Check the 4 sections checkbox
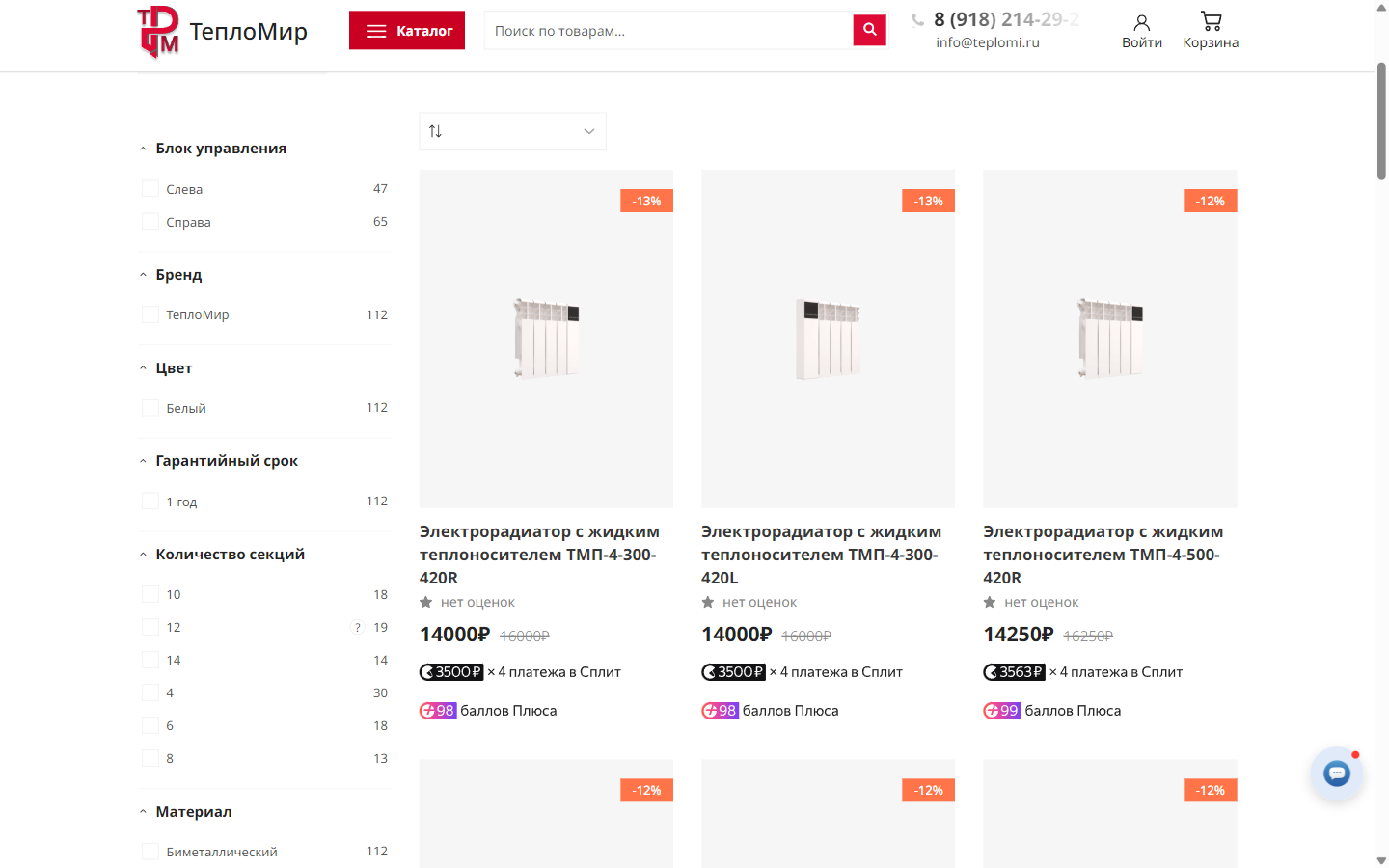The image size is (1389, 868). pyautogui.click(x=150, y=692)
